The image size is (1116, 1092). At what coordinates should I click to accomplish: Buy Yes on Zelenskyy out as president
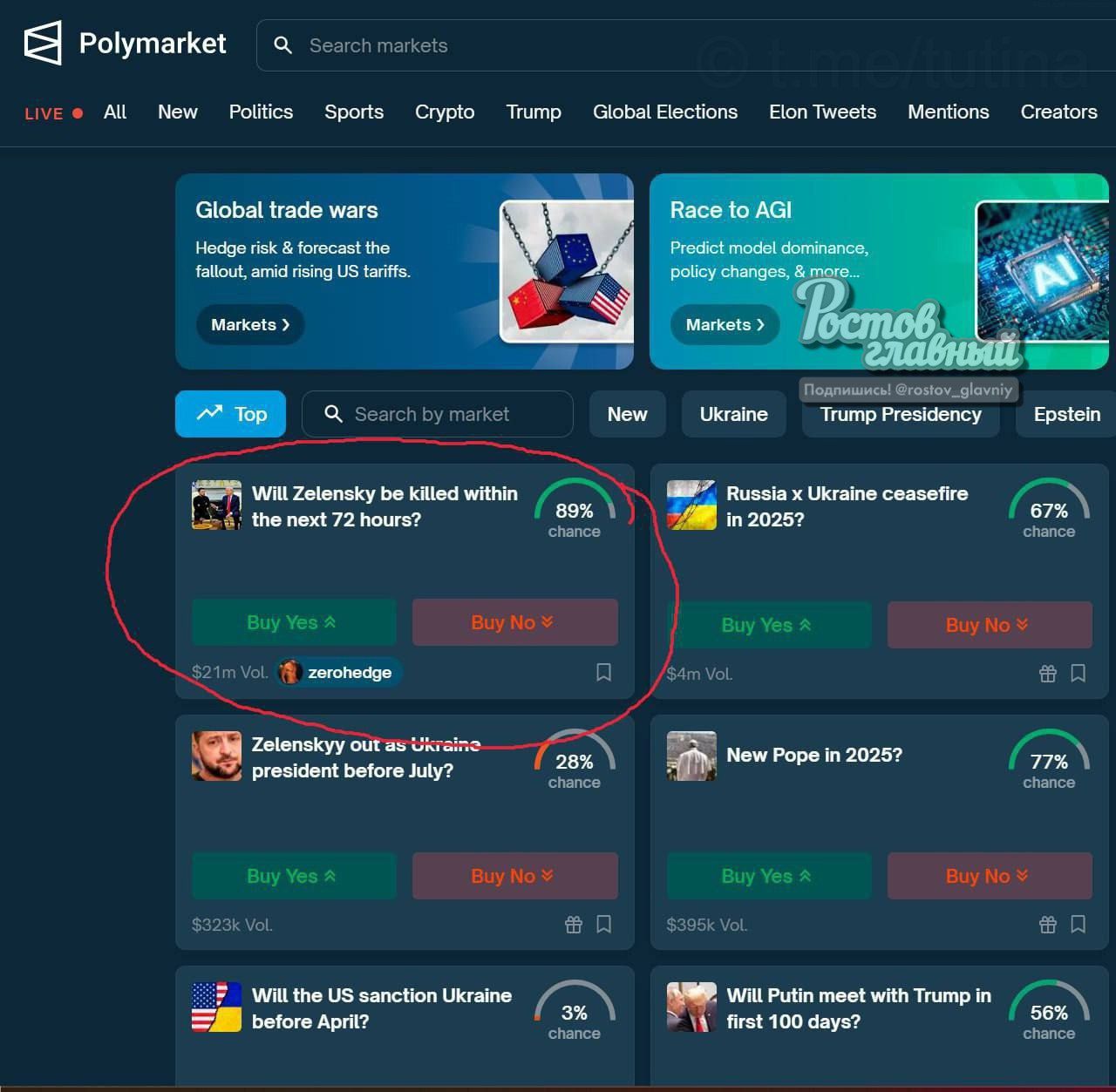[x=294, y=876]
